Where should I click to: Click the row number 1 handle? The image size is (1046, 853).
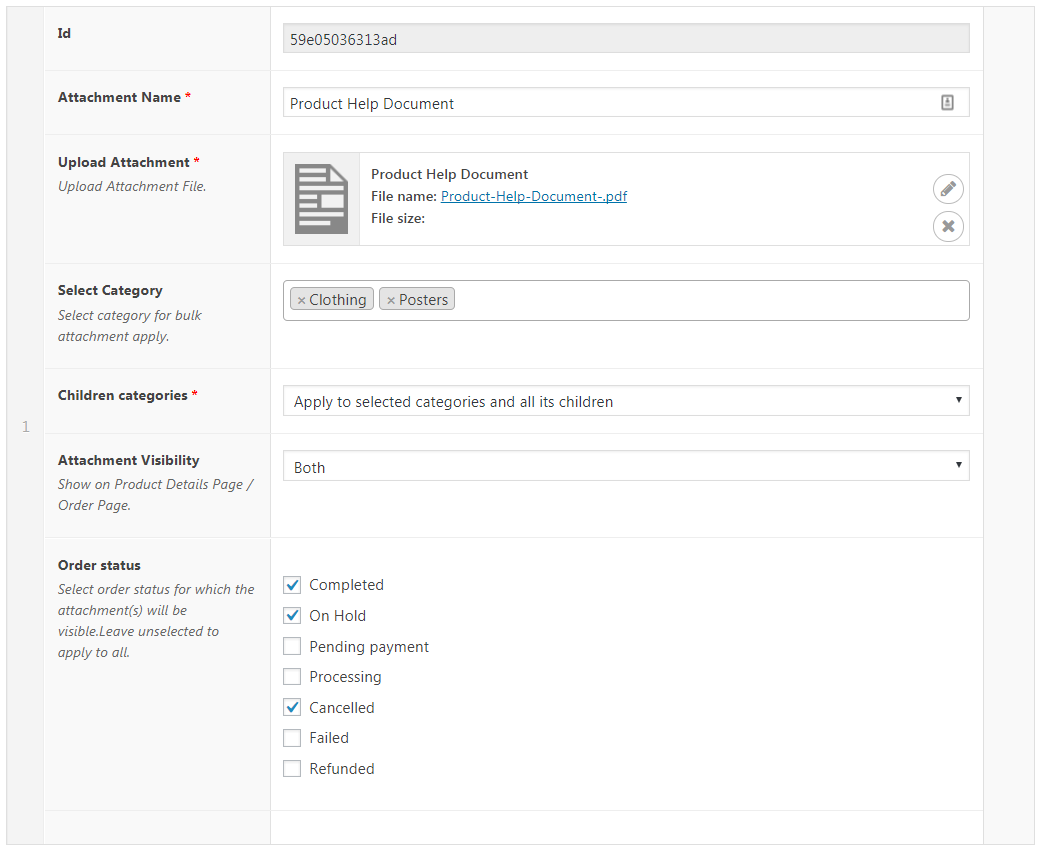pyautogui.click(x=25, y=427)
